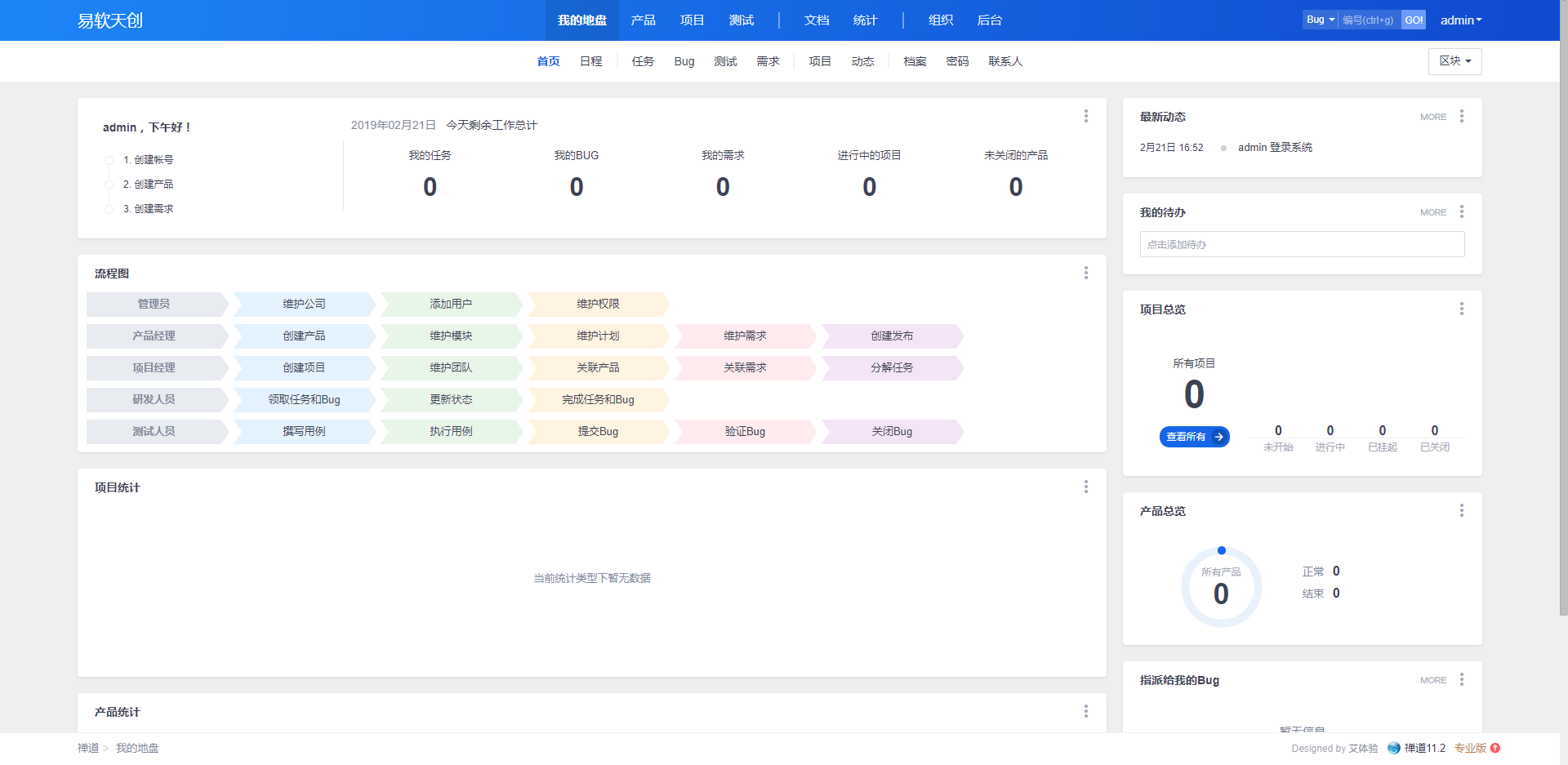Select the 需求 sub-navigation tab
The height and width of the screenshot is (765, 1568).
click(768, 61)
